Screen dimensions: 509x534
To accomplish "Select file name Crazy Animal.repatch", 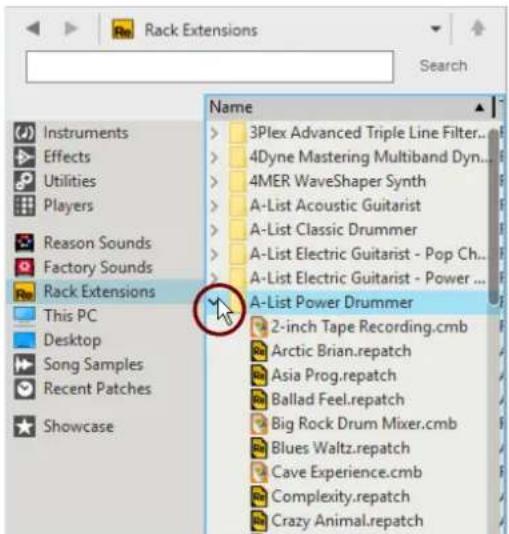I will 347,521.
